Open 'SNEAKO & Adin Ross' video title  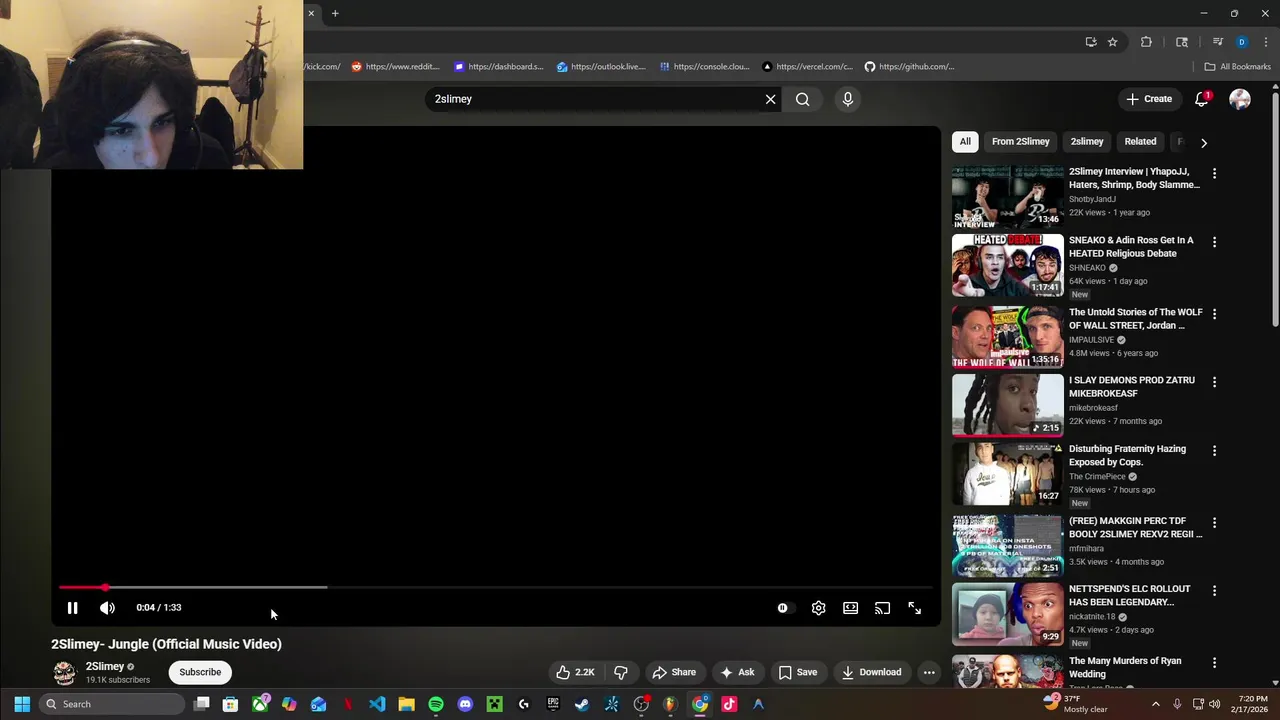click(x=1131, y=247)
